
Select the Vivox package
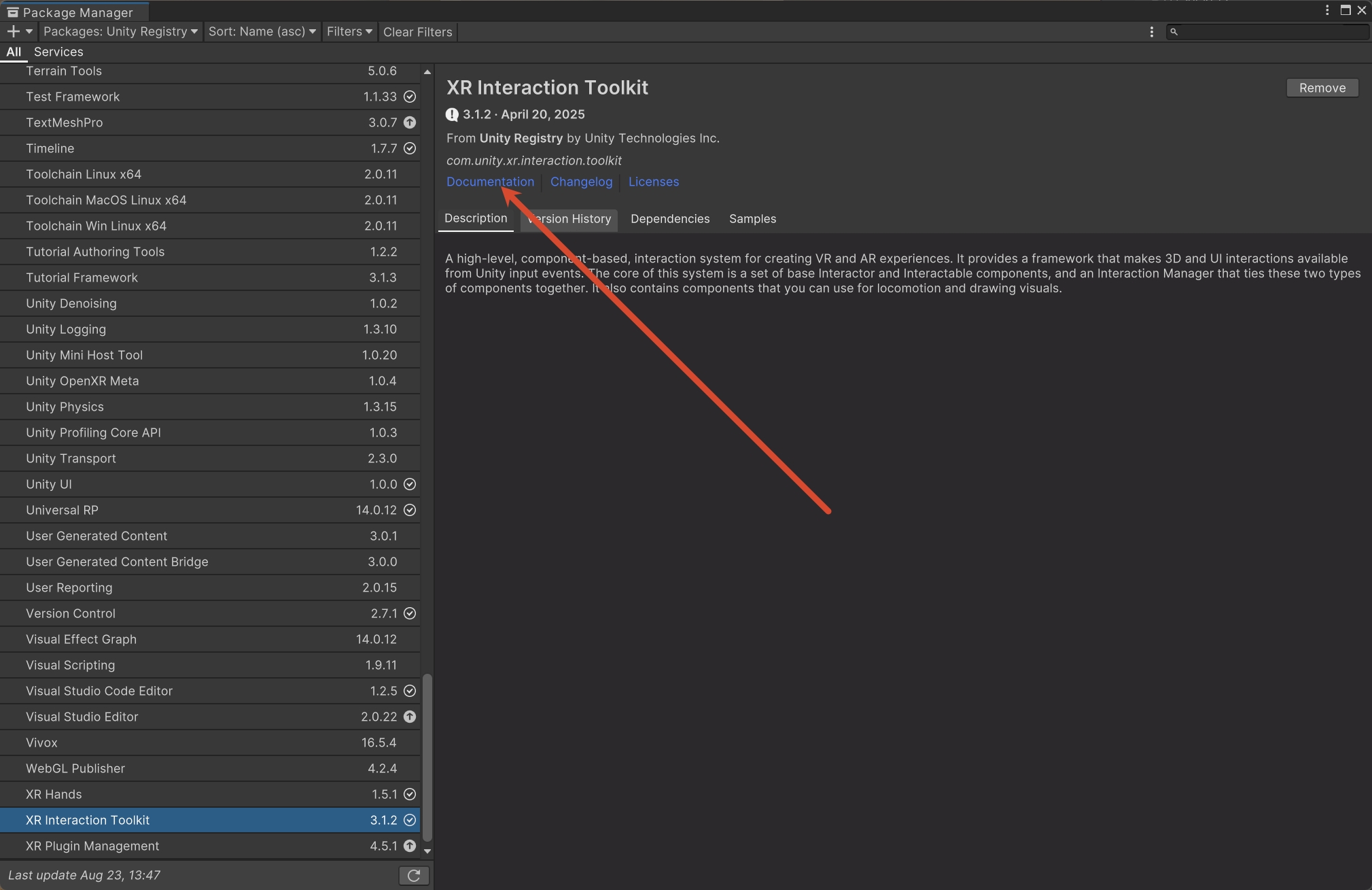(x=210, y=742)
